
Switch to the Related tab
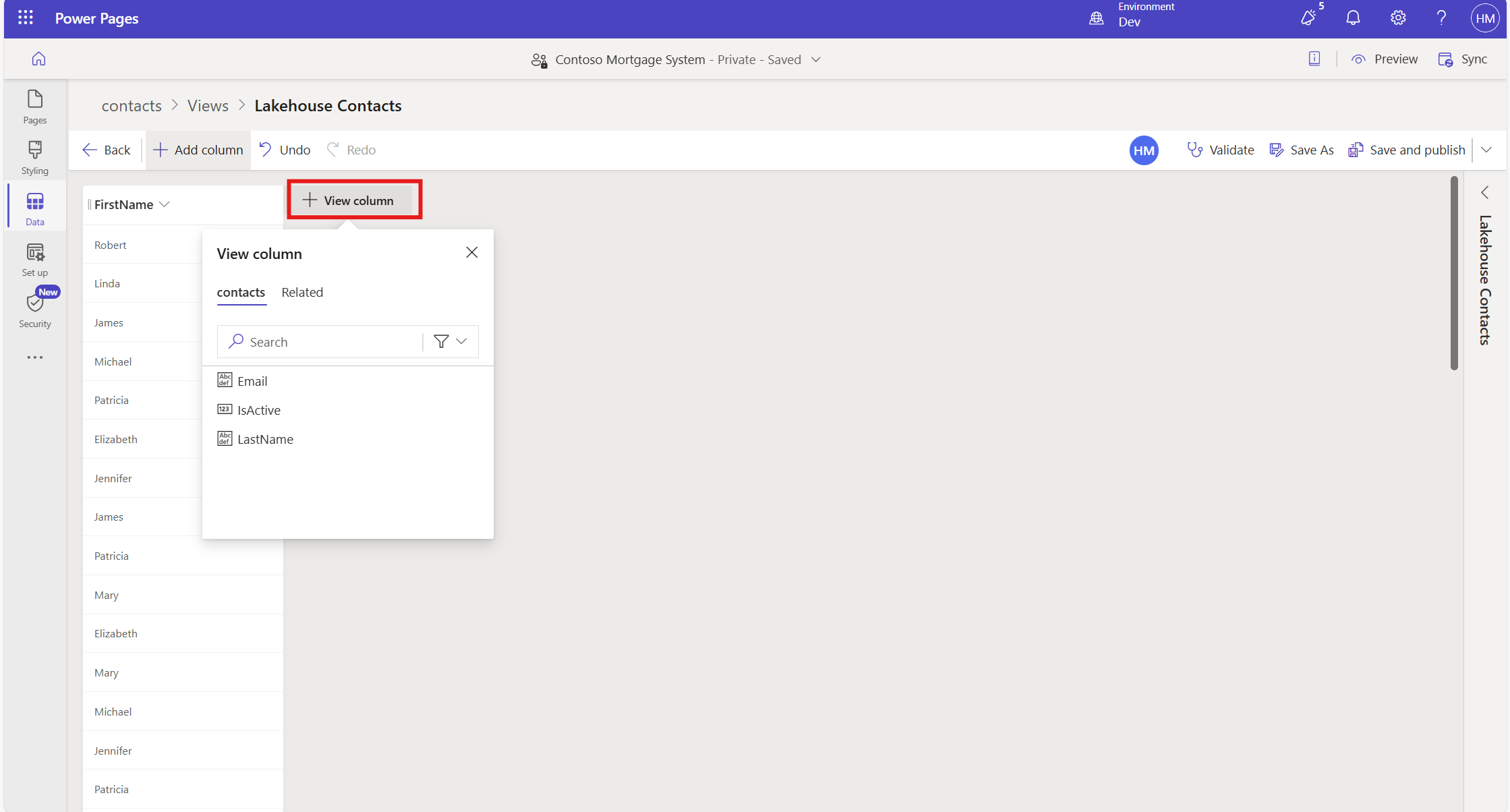[302, 292]
